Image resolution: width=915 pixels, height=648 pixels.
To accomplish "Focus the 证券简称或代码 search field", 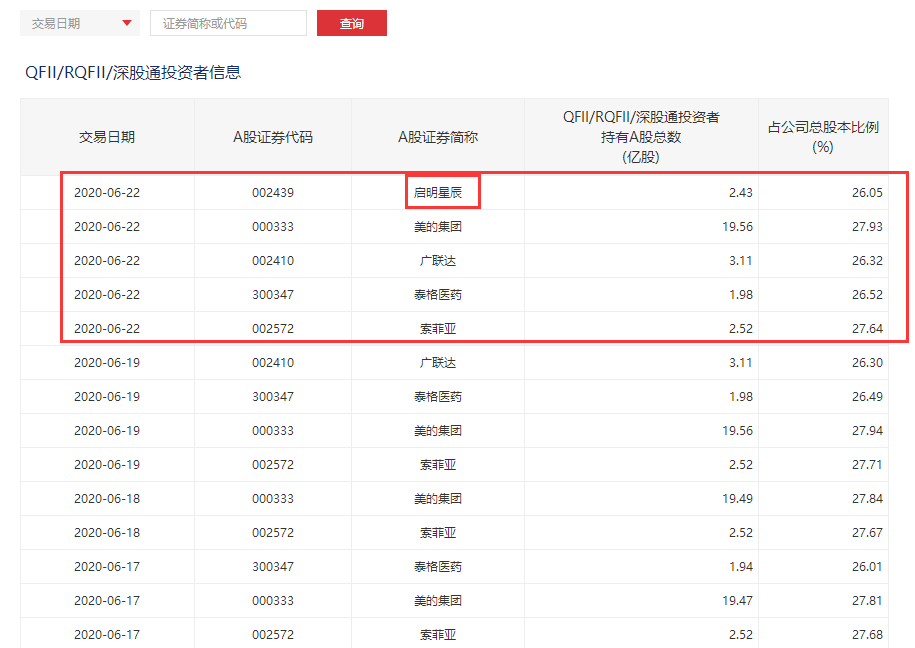I will [228, 23].
